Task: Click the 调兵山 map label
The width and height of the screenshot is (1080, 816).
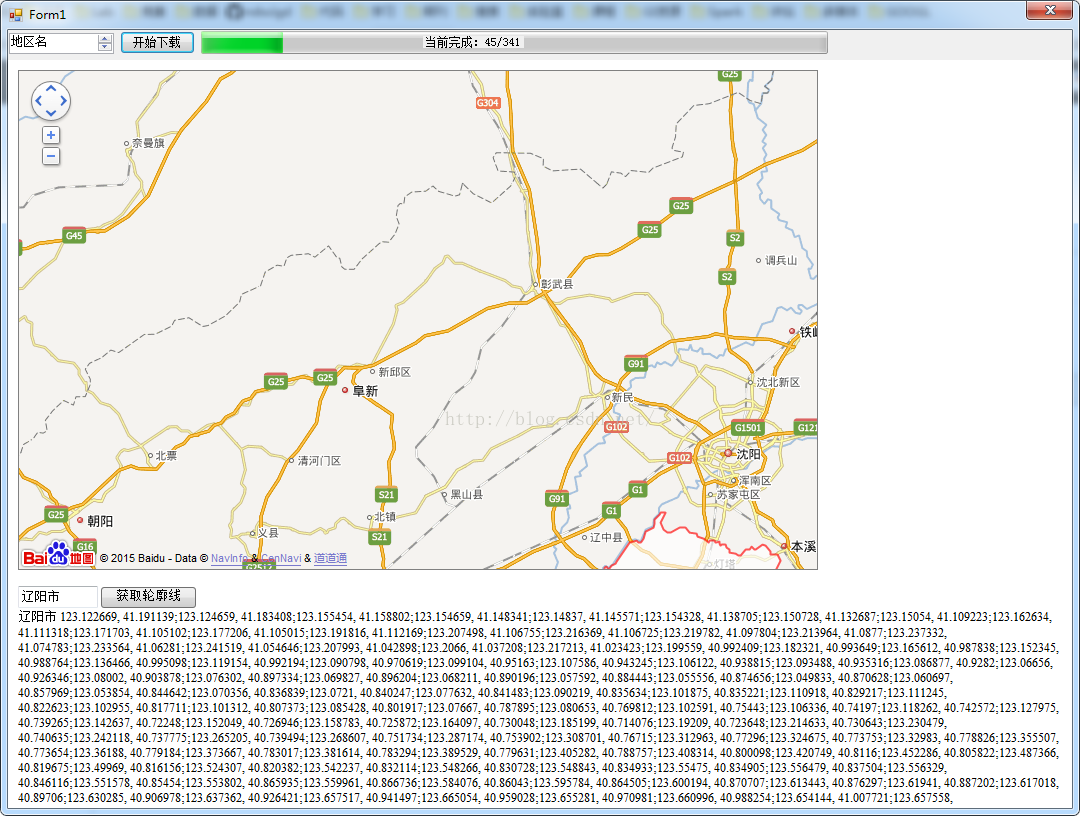Action: [x=781, y=260]
